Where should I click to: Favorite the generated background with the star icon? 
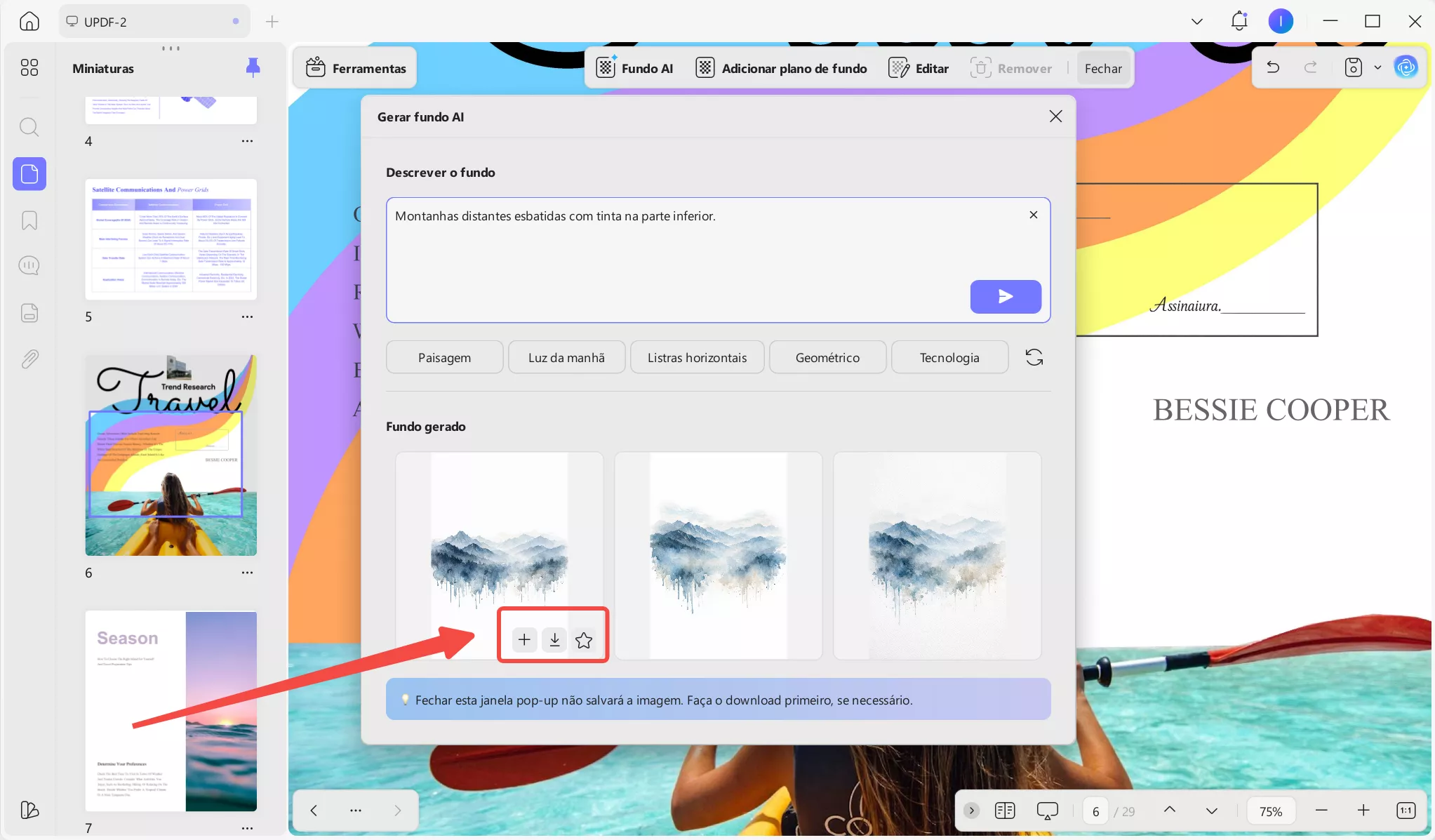[x=583, y=639]
